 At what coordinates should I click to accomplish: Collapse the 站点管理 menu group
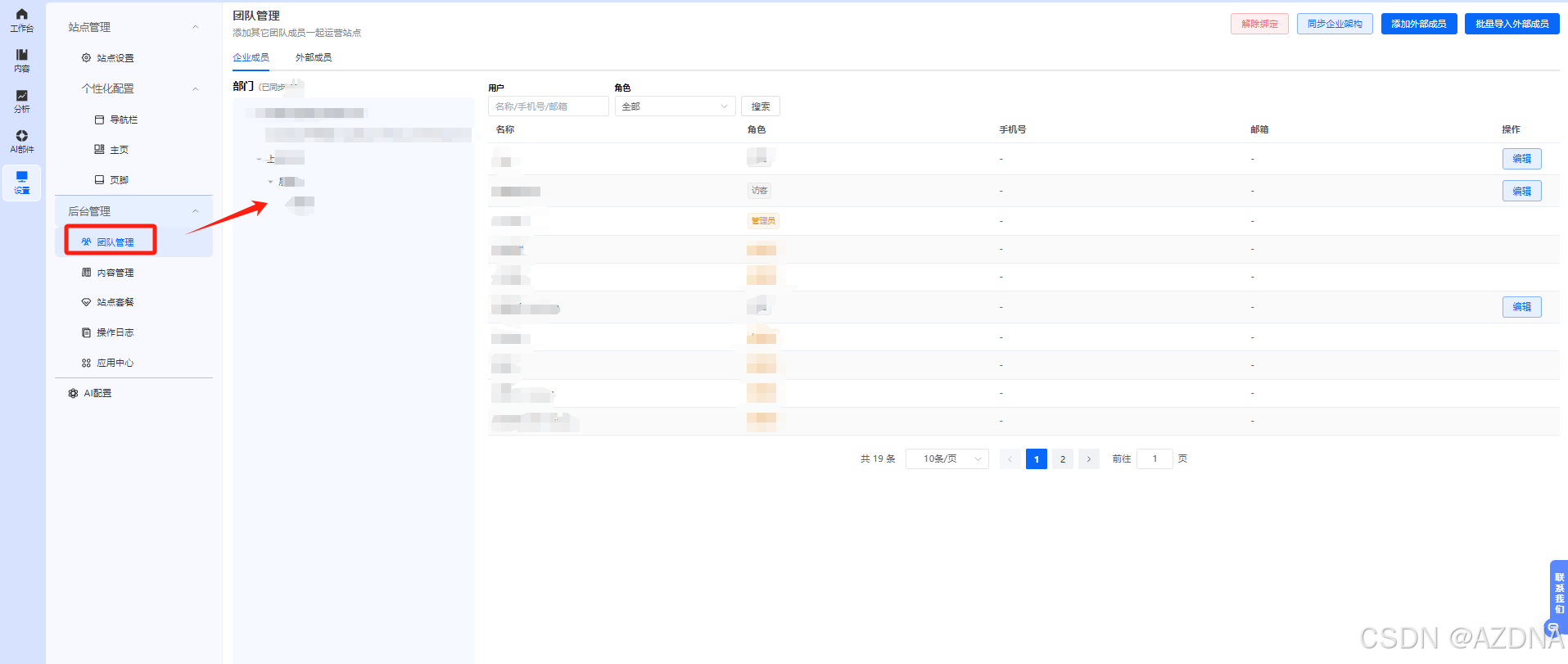(x=196, y=27)
